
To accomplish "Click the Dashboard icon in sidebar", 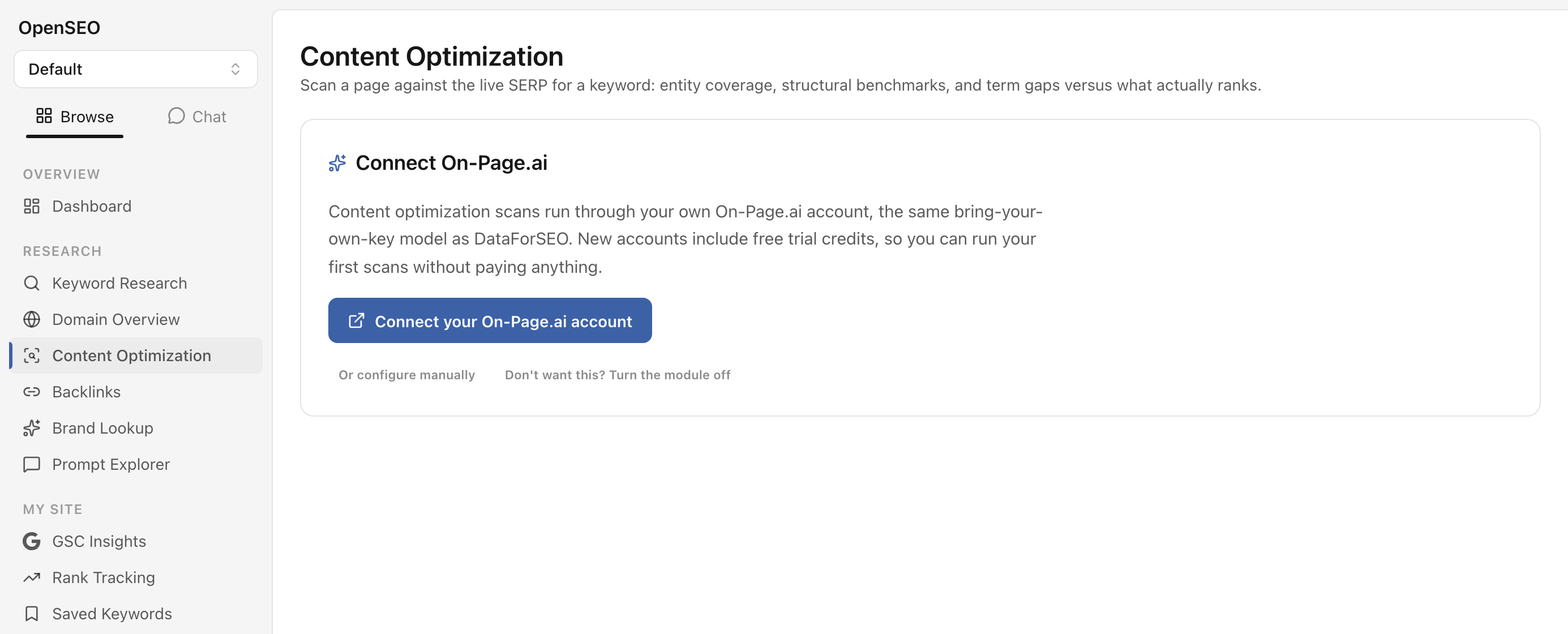I will [x=32, y=206].
